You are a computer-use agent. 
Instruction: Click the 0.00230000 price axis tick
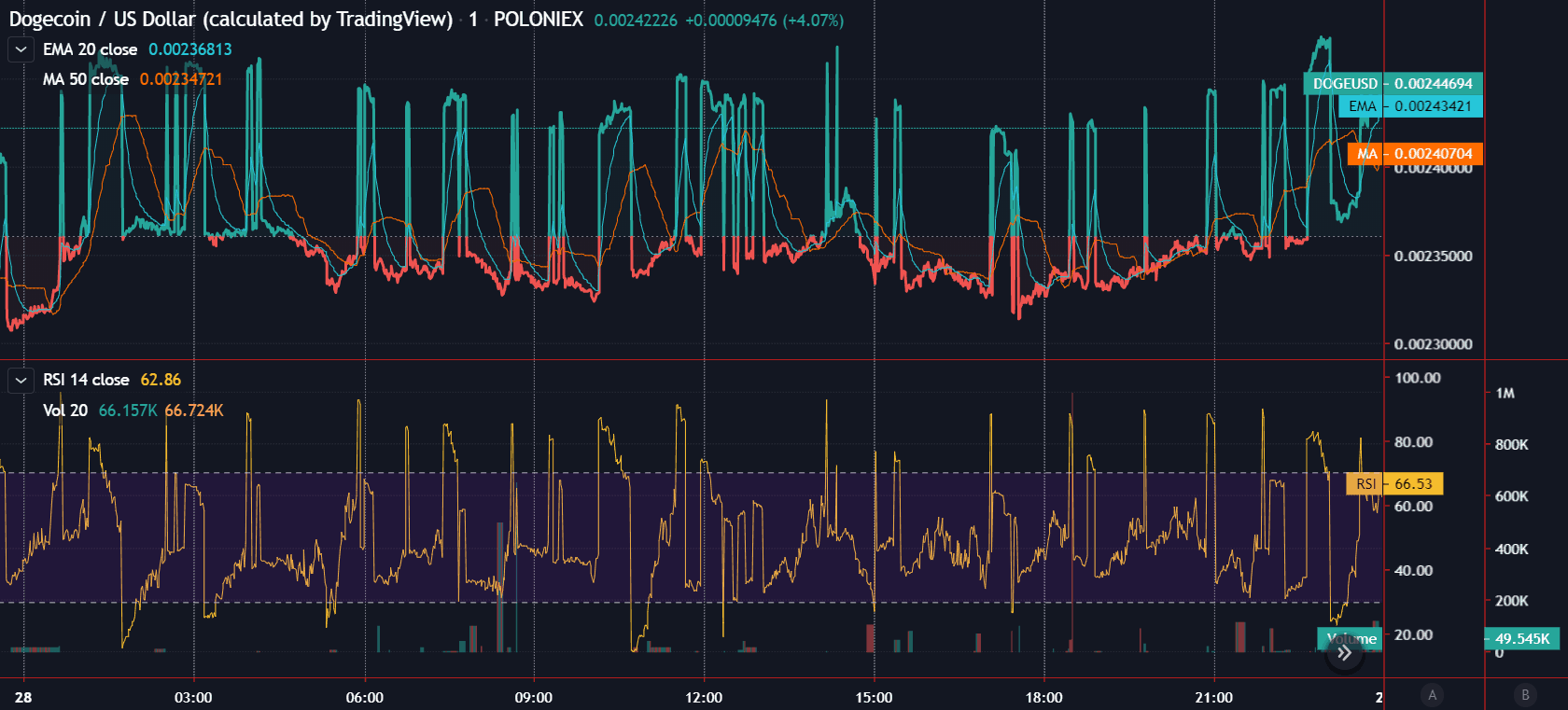point(1433,344)
